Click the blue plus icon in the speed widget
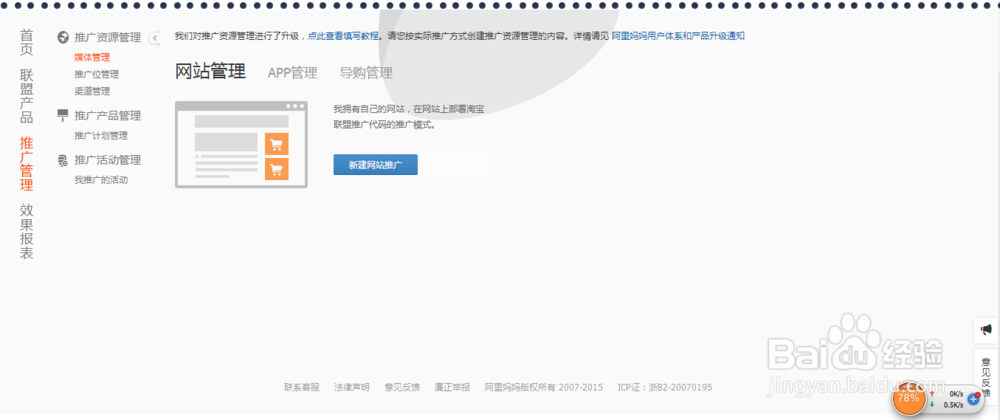Image resolution: width=1000 pixels, height=420 pixels. point(973,399)
